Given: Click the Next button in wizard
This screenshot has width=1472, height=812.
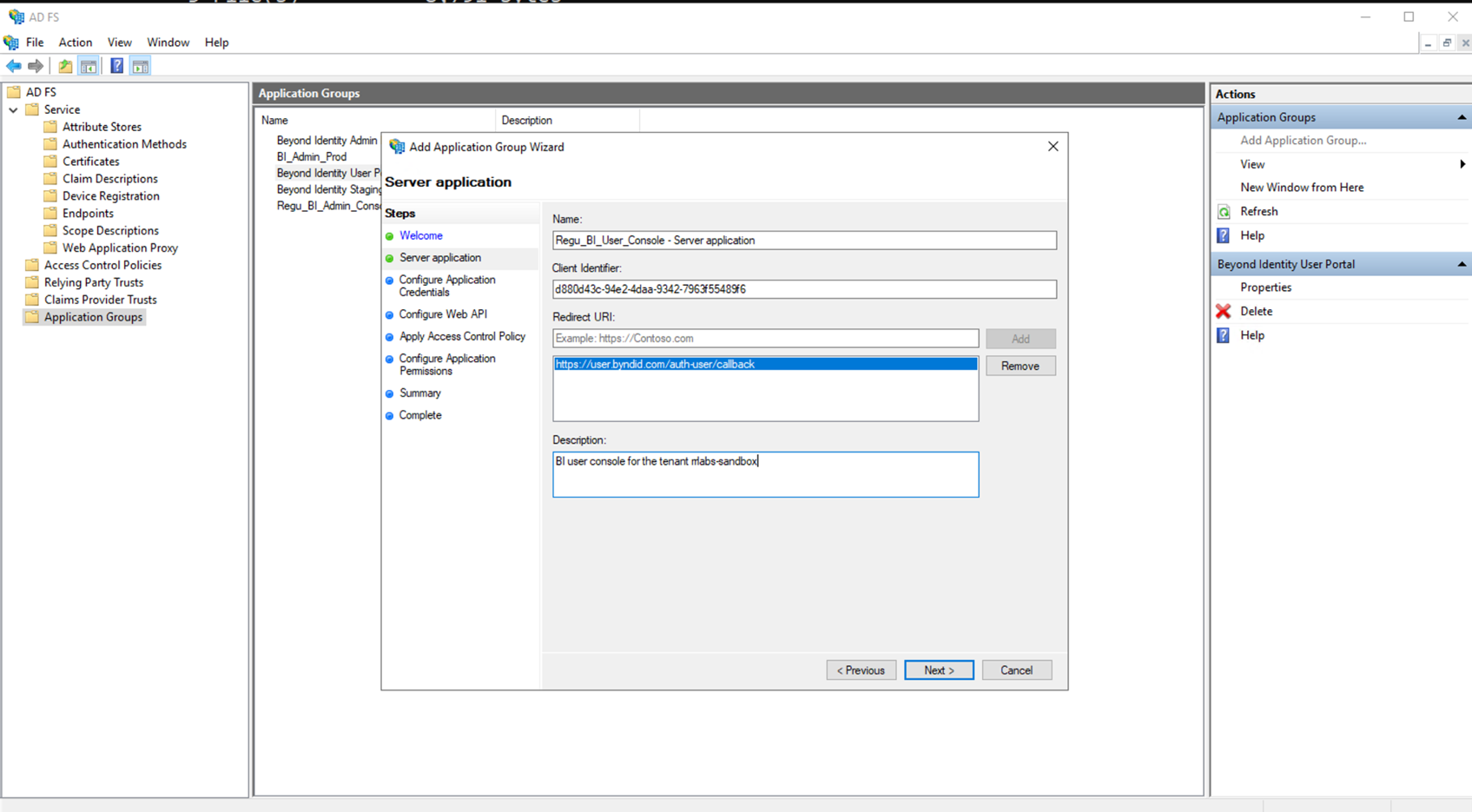Looking at the screenshot, I should (x=938, y=670).
